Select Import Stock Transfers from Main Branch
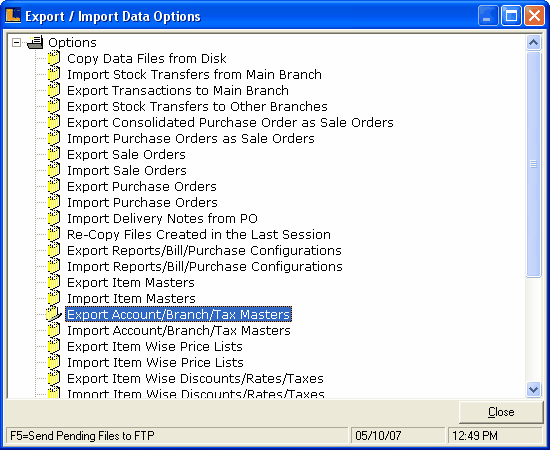550x450 pixels. [194, 74]
